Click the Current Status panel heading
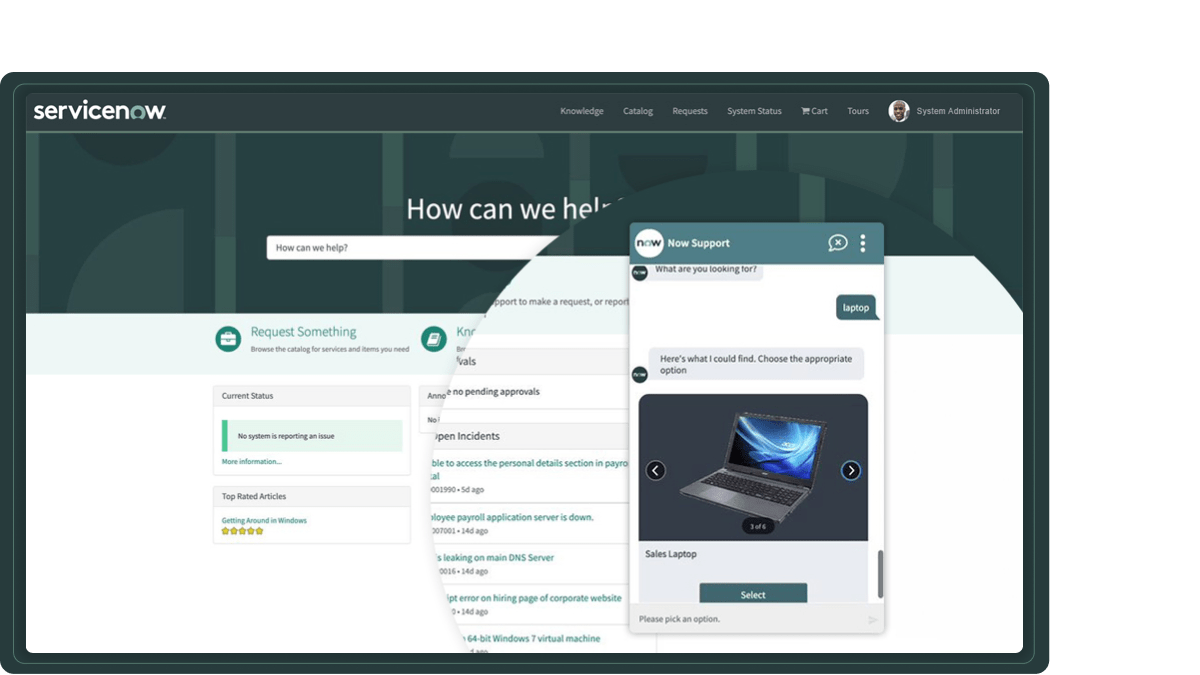Viewport: 1200px width, 675px height. (x=248, y=396)
